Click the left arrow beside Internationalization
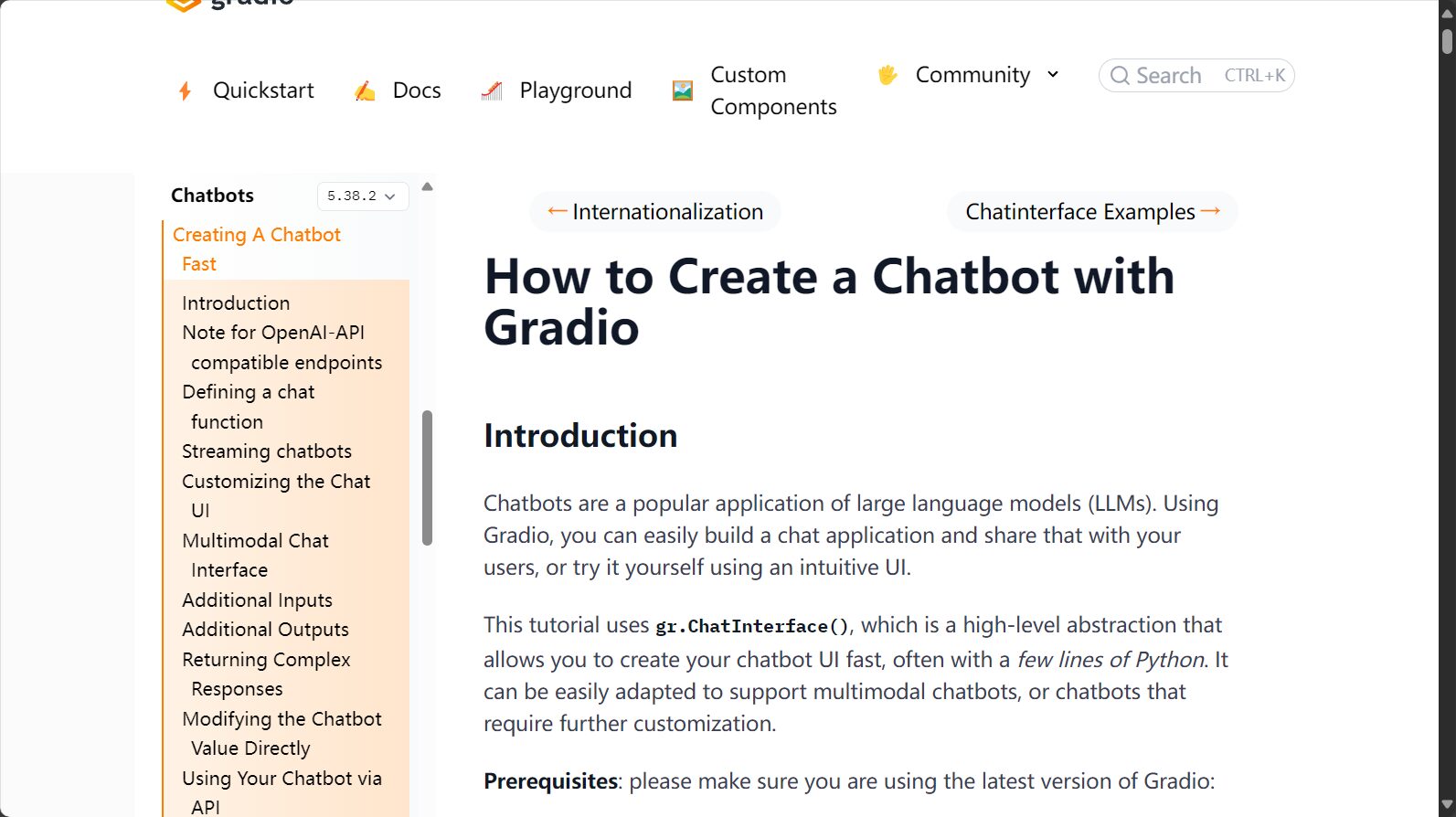 pos(558,211)
